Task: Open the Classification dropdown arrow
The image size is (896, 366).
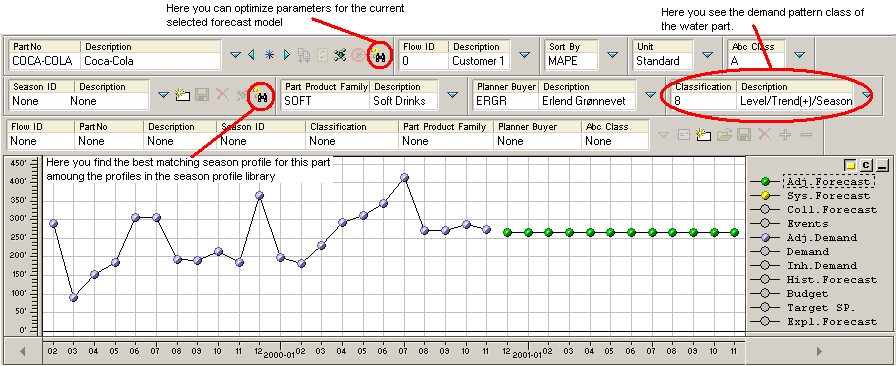Action: click(x=867, y=95)
